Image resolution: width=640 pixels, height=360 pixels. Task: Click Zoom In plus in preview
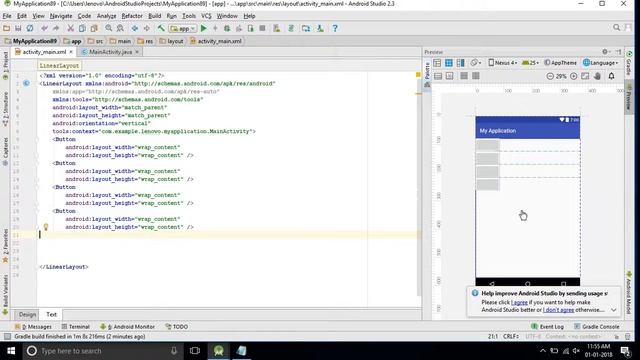tap(573, 76)
